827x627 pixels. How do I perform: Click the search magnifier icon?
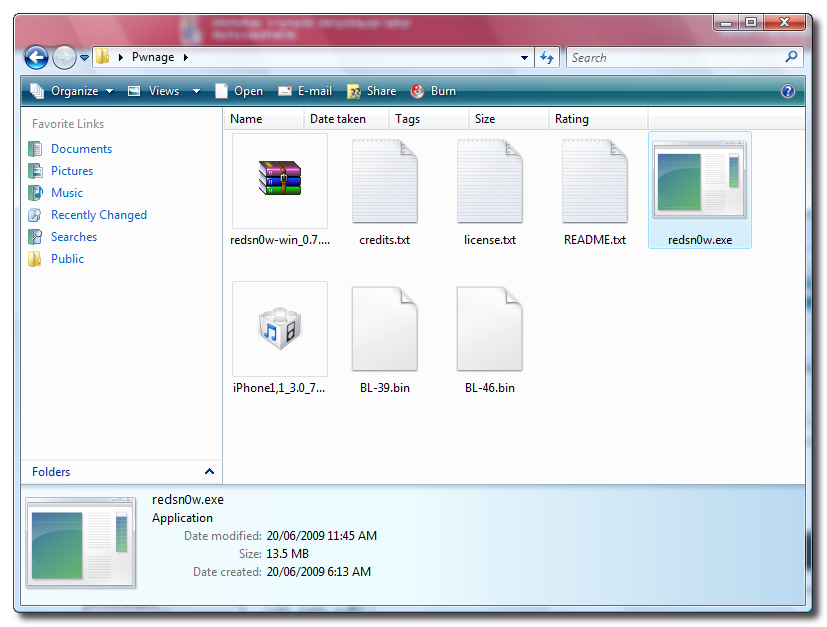click(x=791, y=56)
